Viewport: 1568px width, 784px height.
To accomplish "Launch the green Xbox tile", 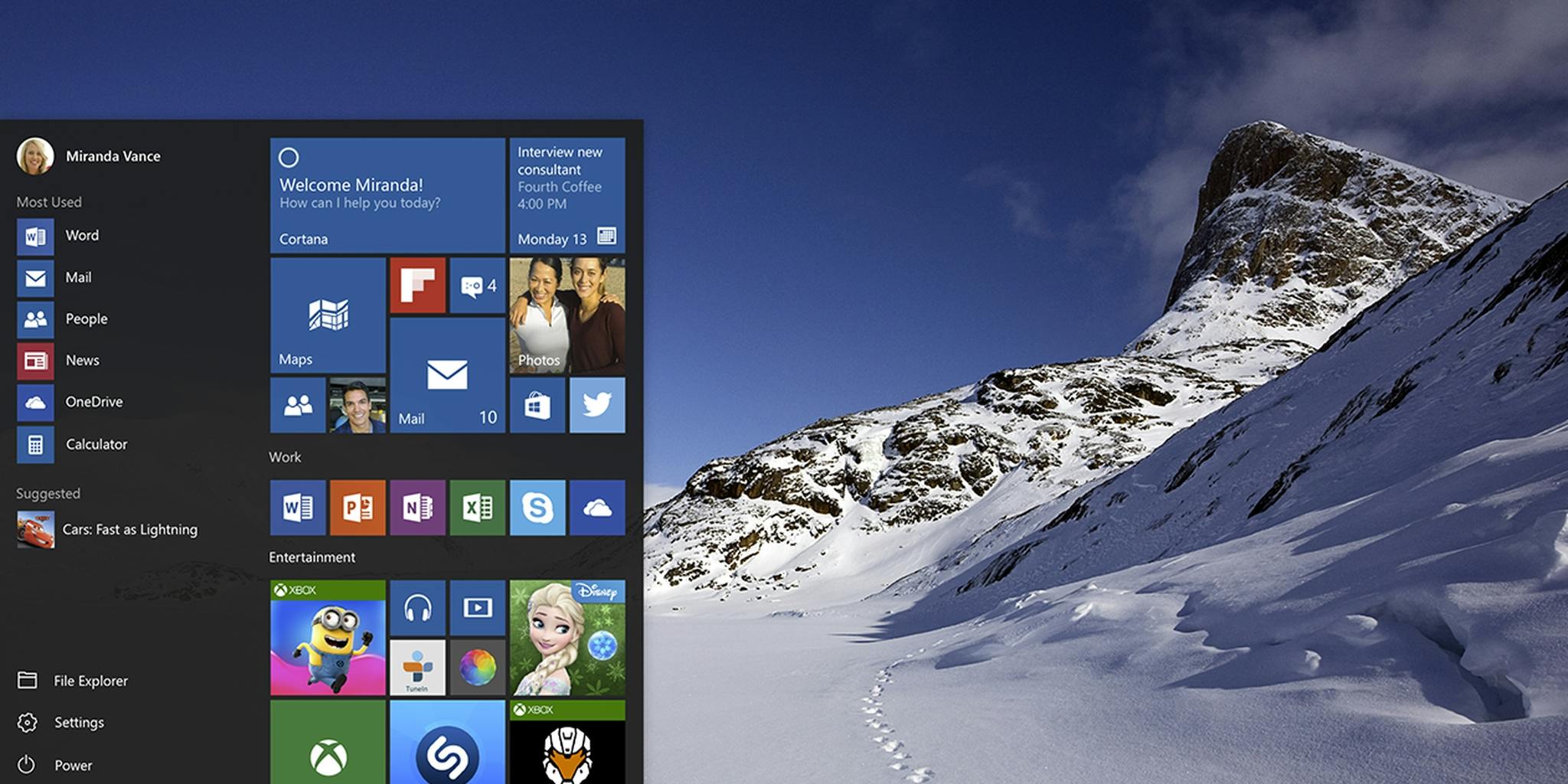I will (328, 742).
